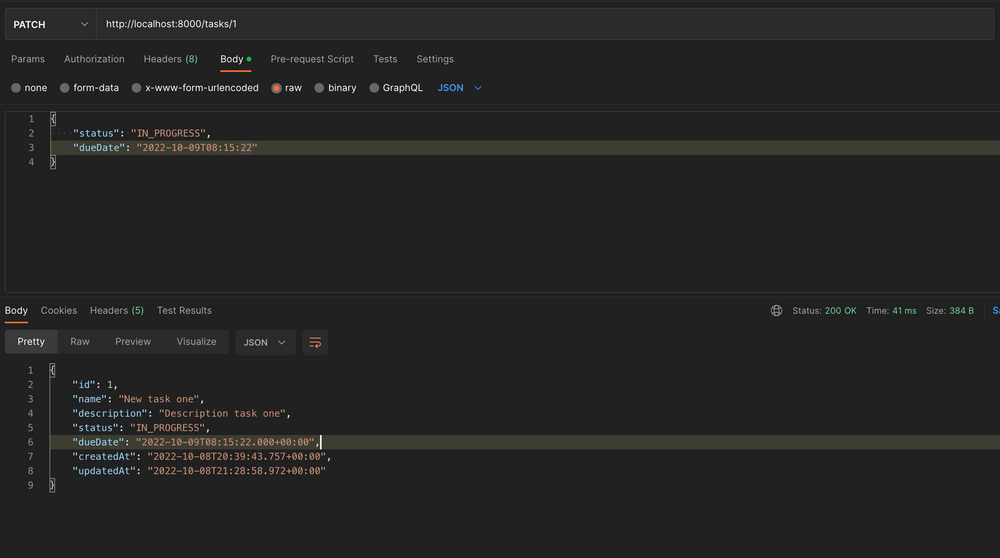Open the Test Results tab
This screenshot has width=1000, height=558.
tap(184, 311)
